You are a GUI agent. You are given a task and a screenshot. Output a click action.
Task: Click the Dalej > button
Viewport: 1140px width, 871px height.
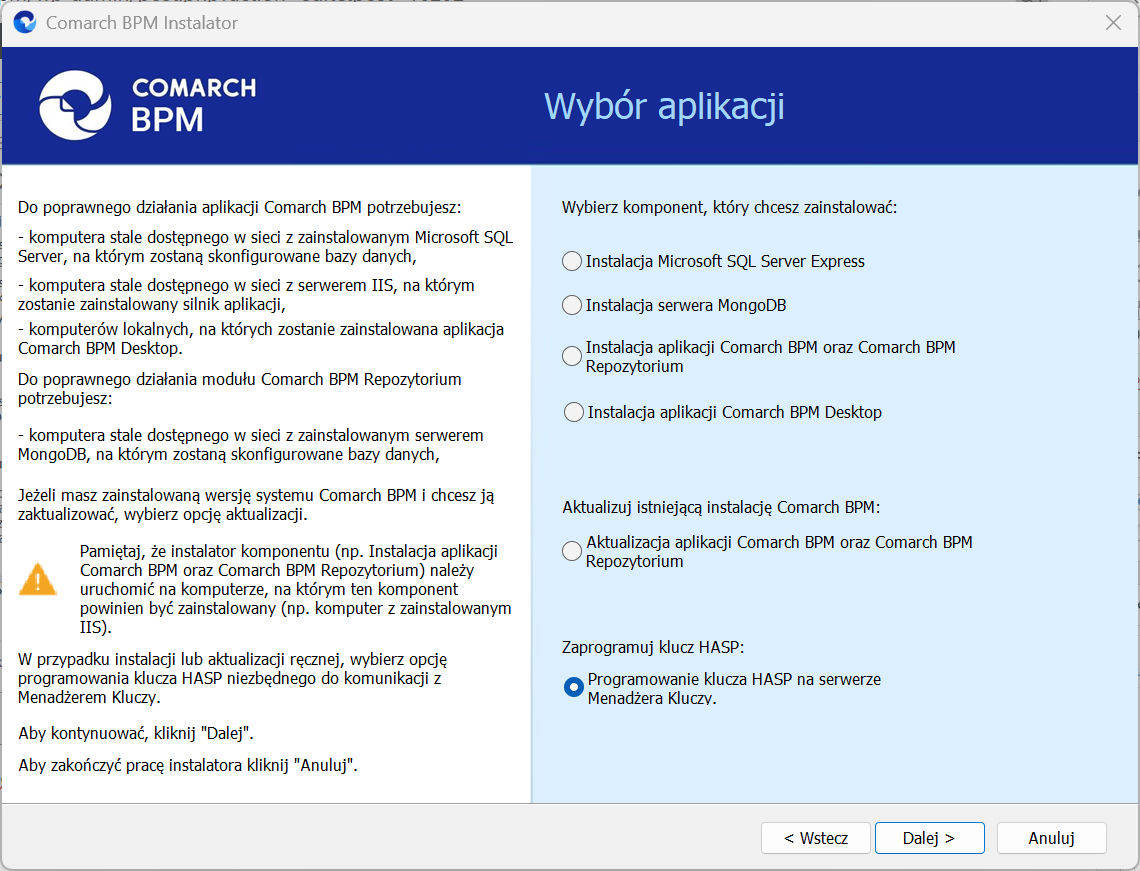929,838
